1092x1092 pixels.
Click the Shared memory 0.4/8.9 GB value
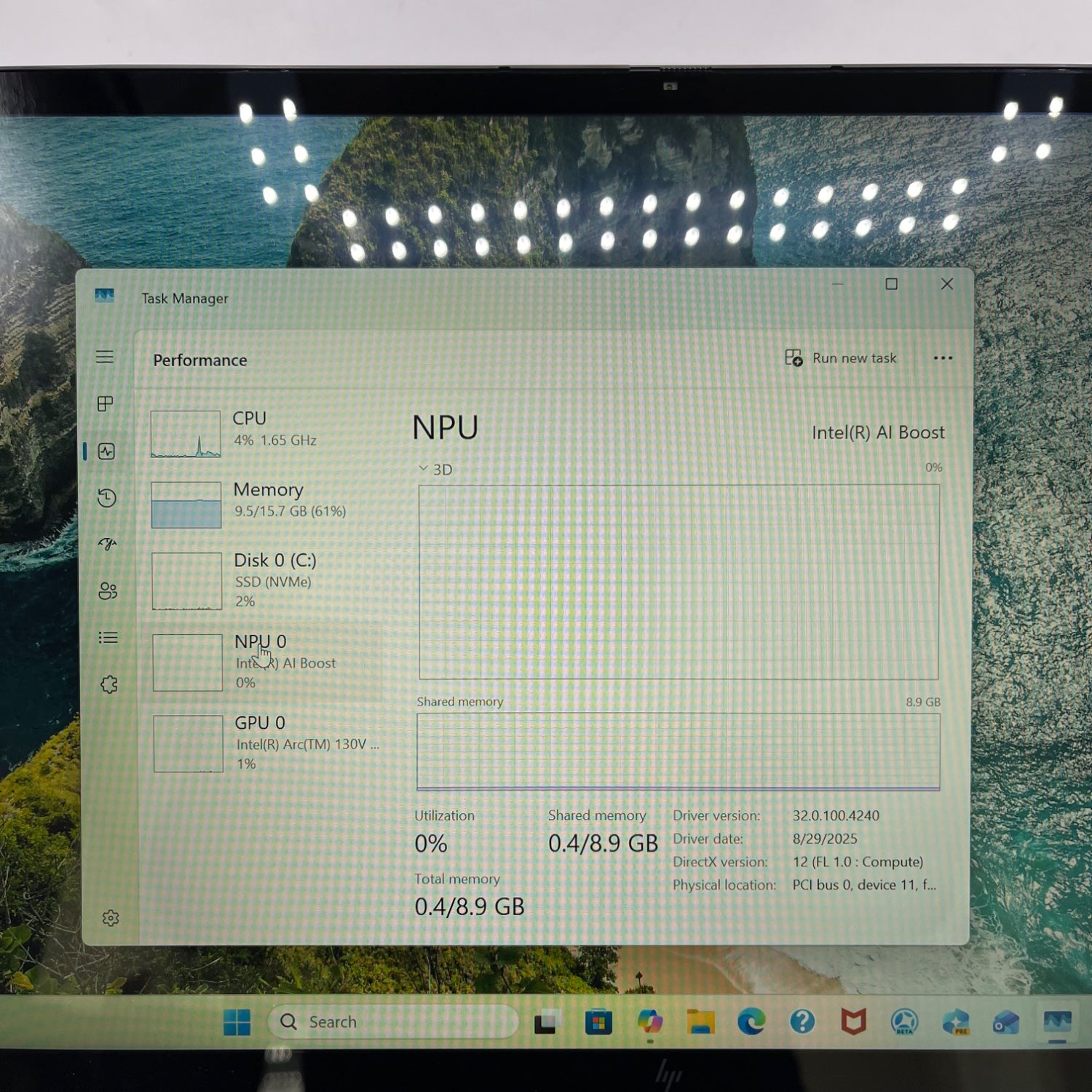tap(603, 843)
